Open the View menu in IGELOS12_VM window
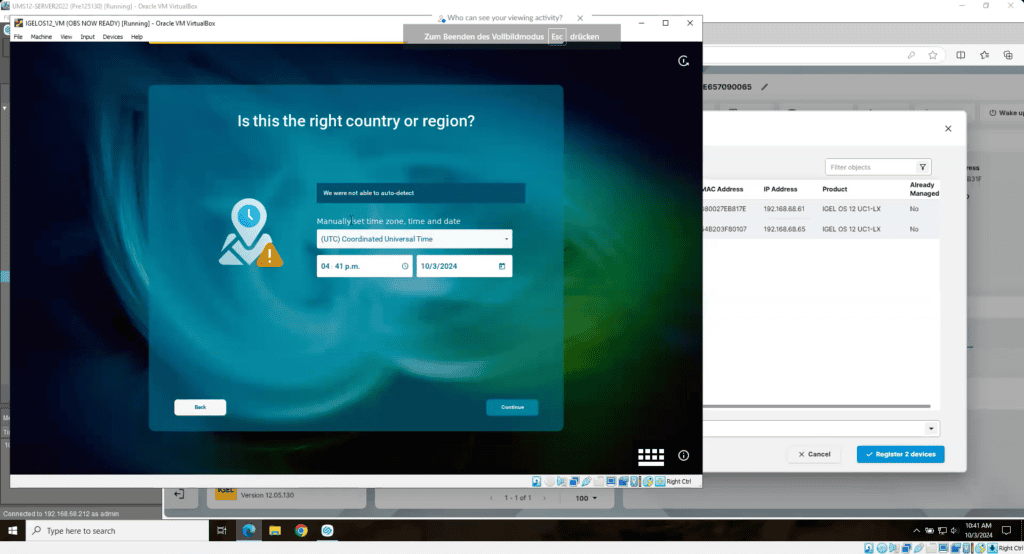 pos(66,37)
